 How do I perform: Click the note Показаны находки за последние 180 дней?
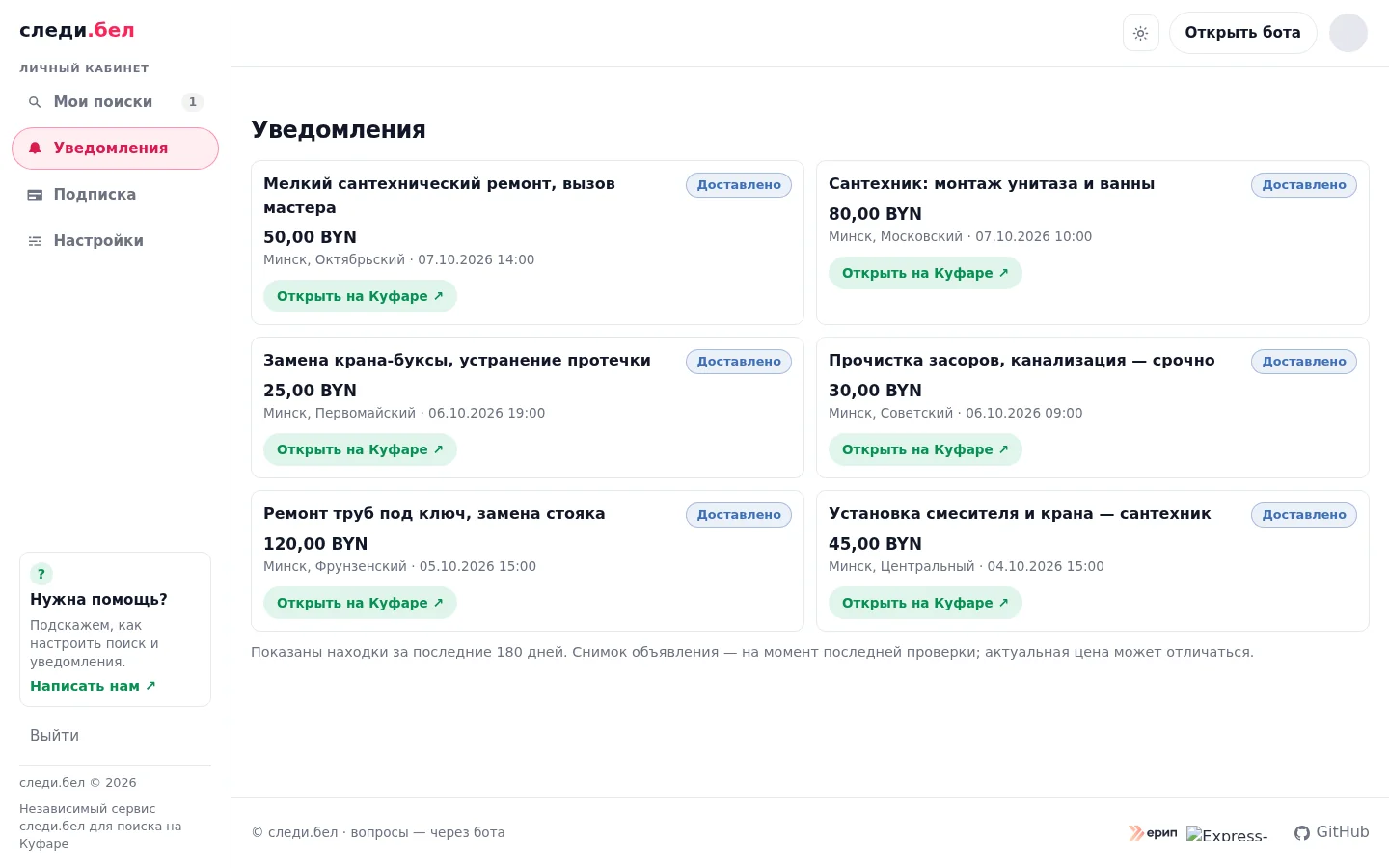(x=752, y=652)
